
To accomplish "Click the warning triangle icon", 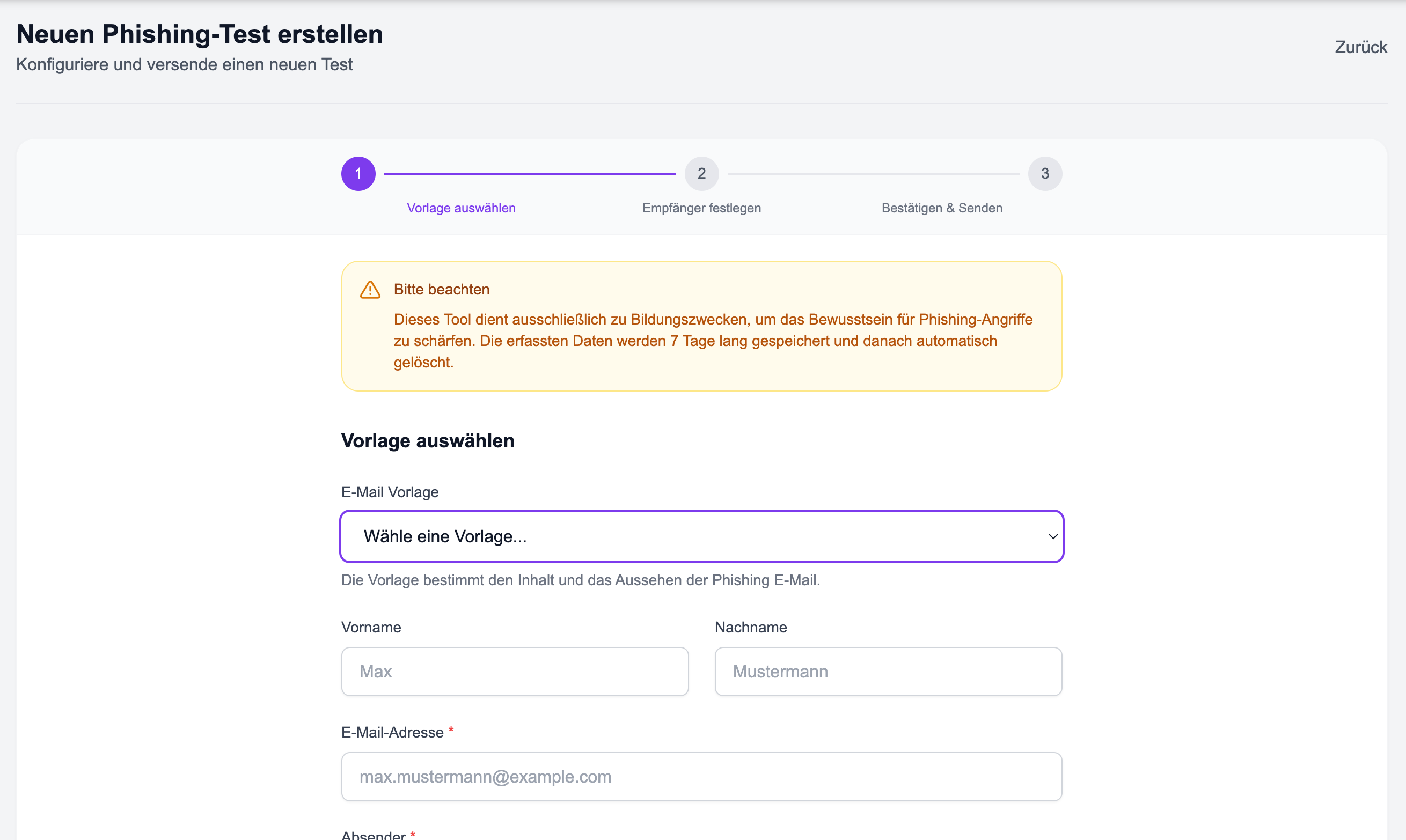I will tap(370, 290).
